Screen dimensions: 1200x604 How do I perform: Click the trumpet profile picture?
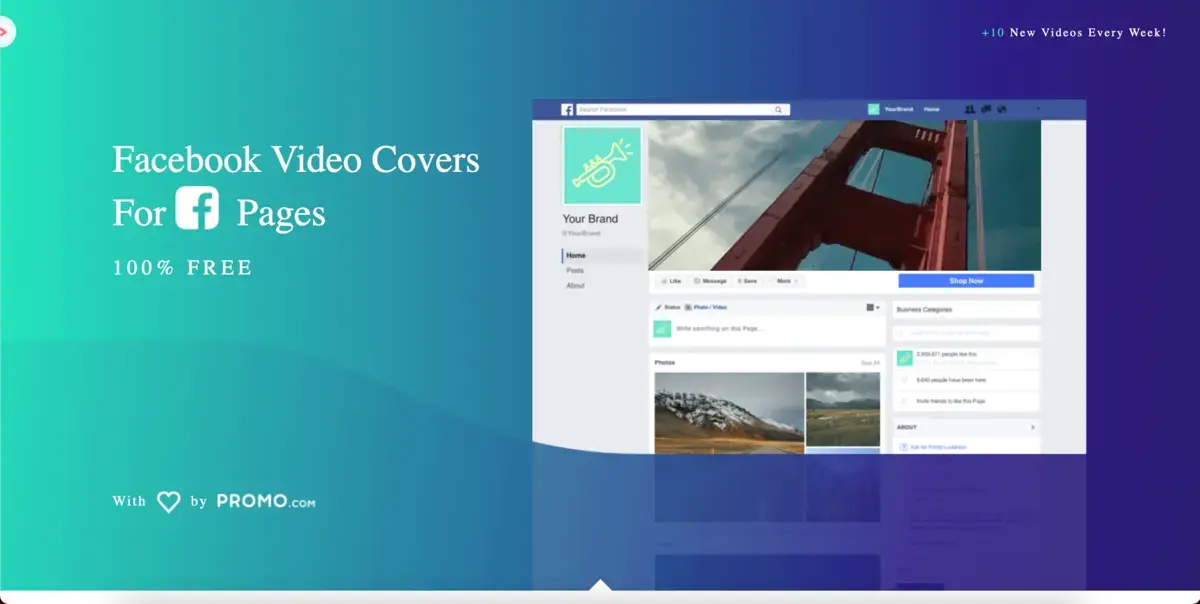[603, 166]
